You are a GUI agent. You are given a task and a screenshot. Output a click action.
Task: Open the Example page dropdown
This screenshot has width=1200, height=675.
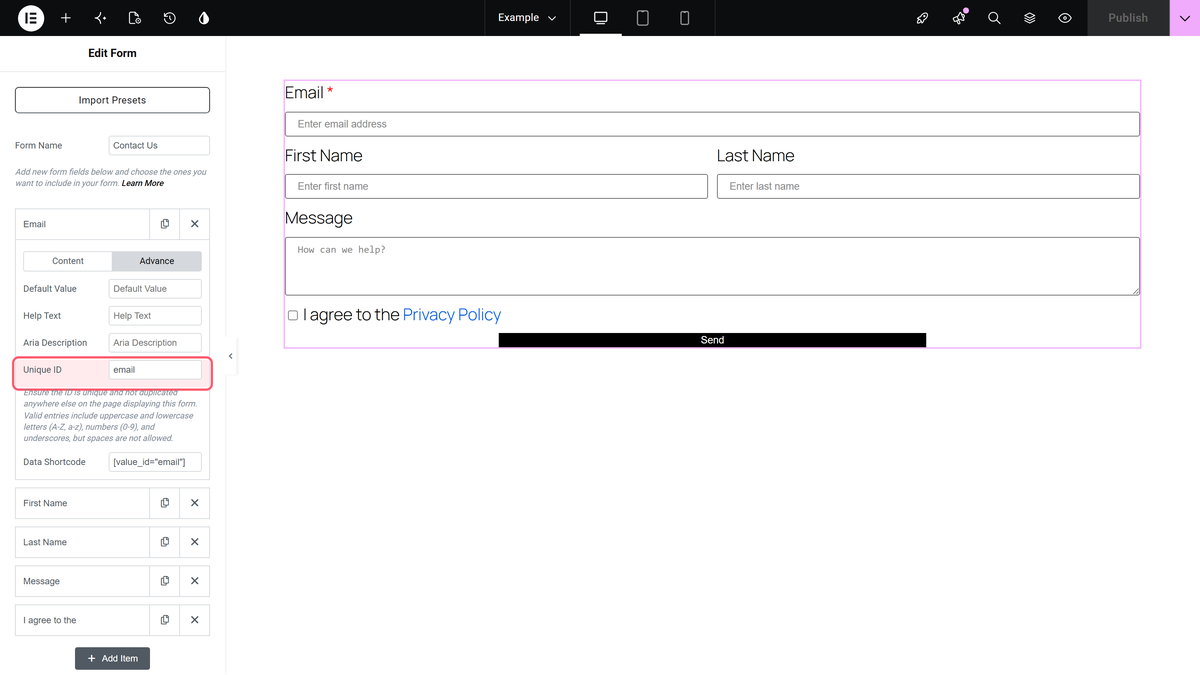[527, 18]
